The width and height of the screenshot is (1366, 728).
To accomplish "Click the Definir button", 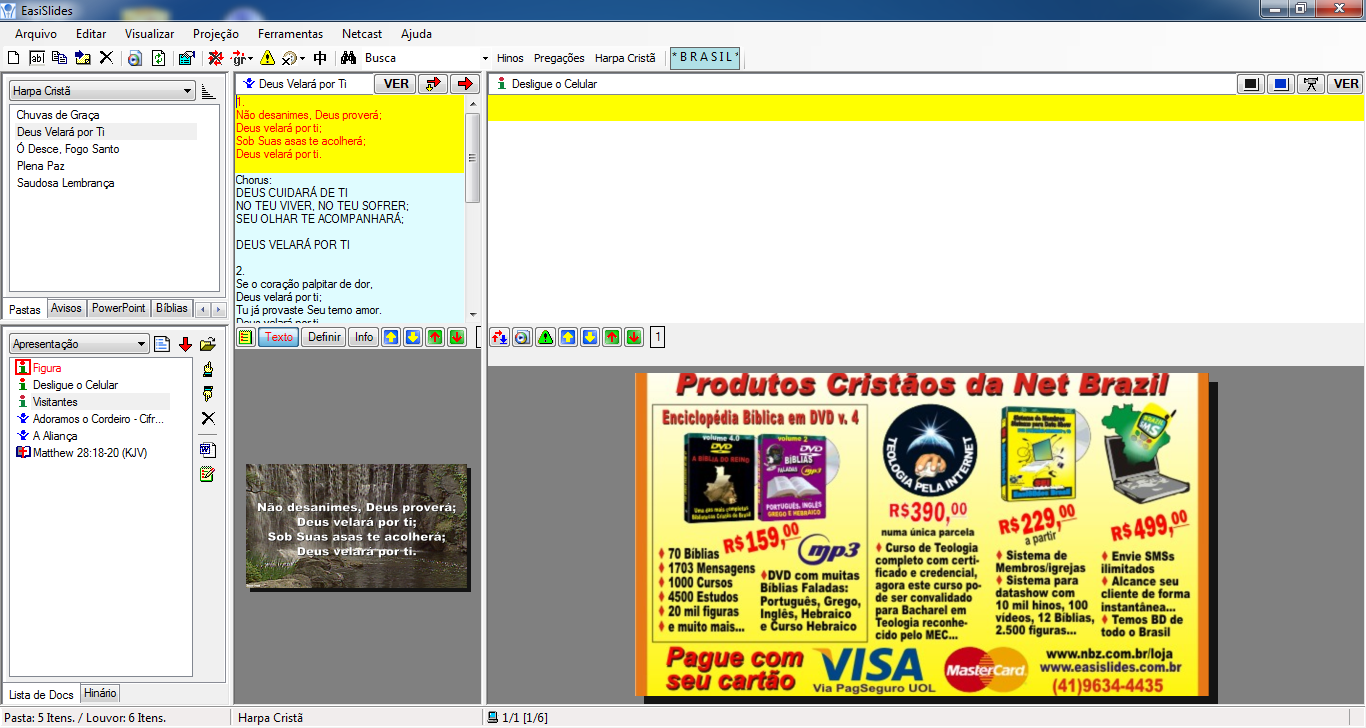I will coord(324,337).
